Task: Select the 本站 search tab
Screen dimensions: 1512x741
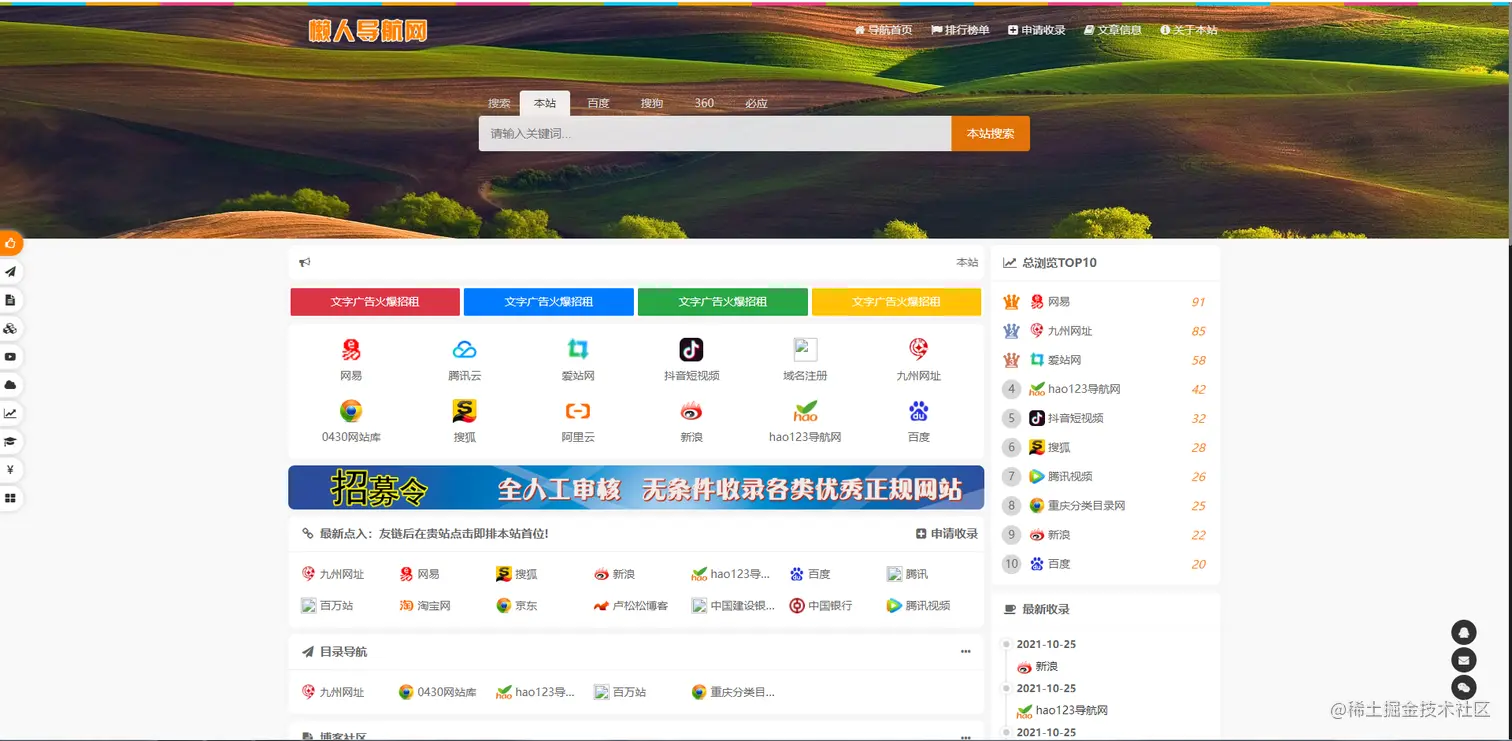Action: click(x=545, y=103)
